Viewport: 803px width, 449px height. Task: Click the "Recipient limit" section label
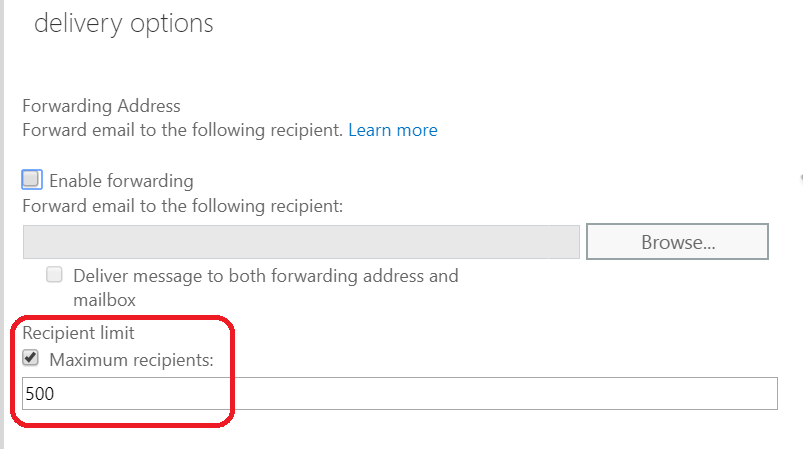(78, 333)
